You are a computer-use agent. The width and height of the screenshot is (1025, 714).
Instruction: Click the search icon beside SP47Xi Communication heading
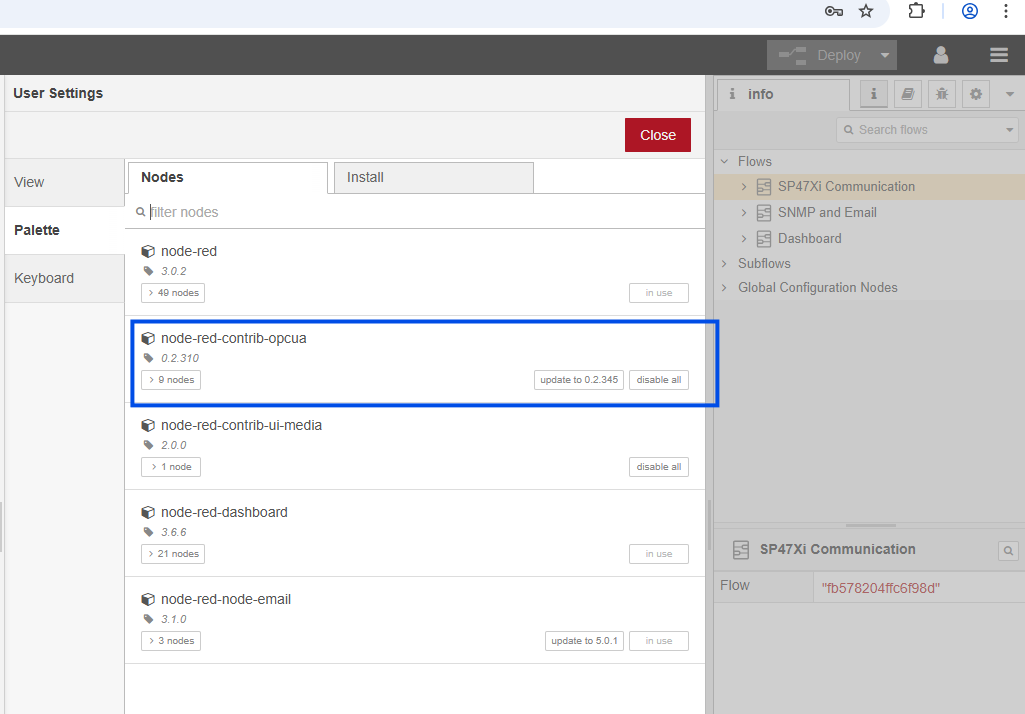[x=1008, y=551]
